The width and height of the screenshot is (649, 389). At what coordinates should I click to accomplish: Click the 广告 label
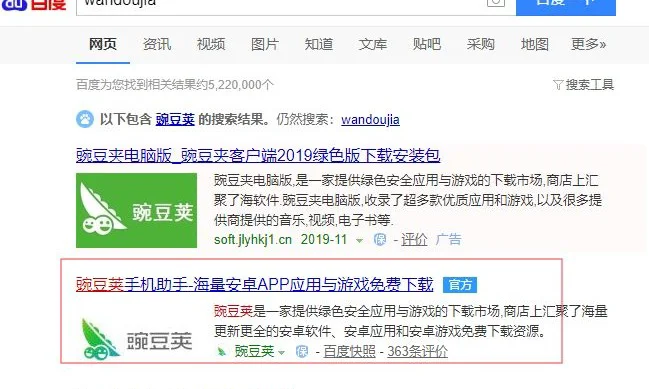[x=449, y=240]
